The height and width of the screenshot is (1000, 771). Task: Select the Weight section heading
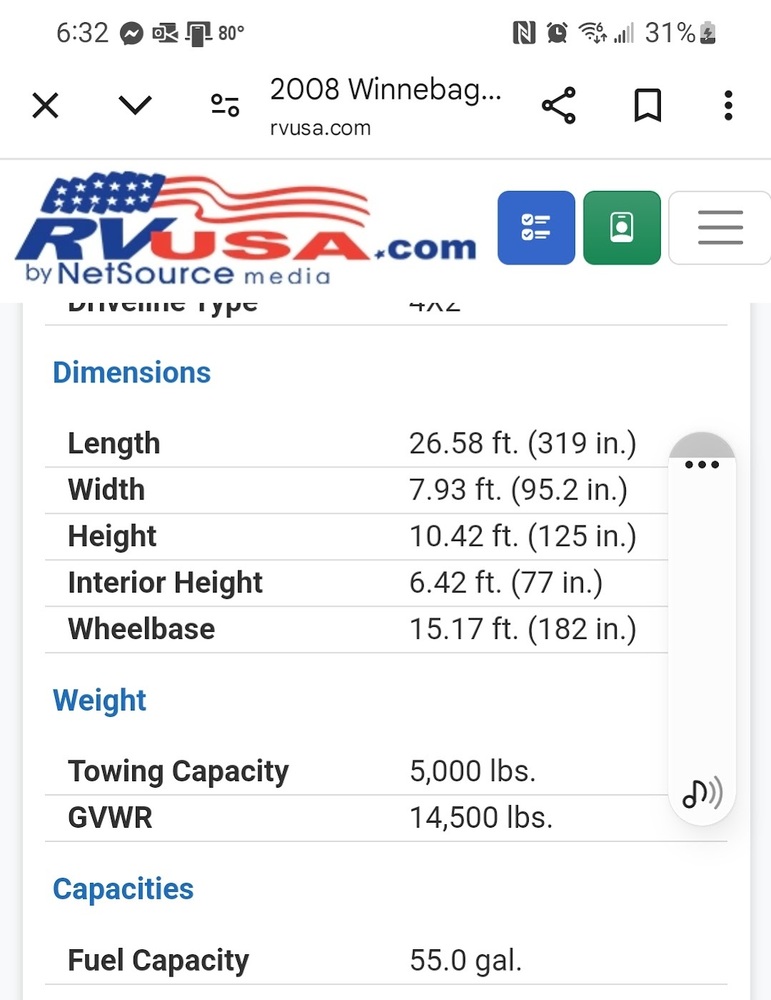(99, 700)
